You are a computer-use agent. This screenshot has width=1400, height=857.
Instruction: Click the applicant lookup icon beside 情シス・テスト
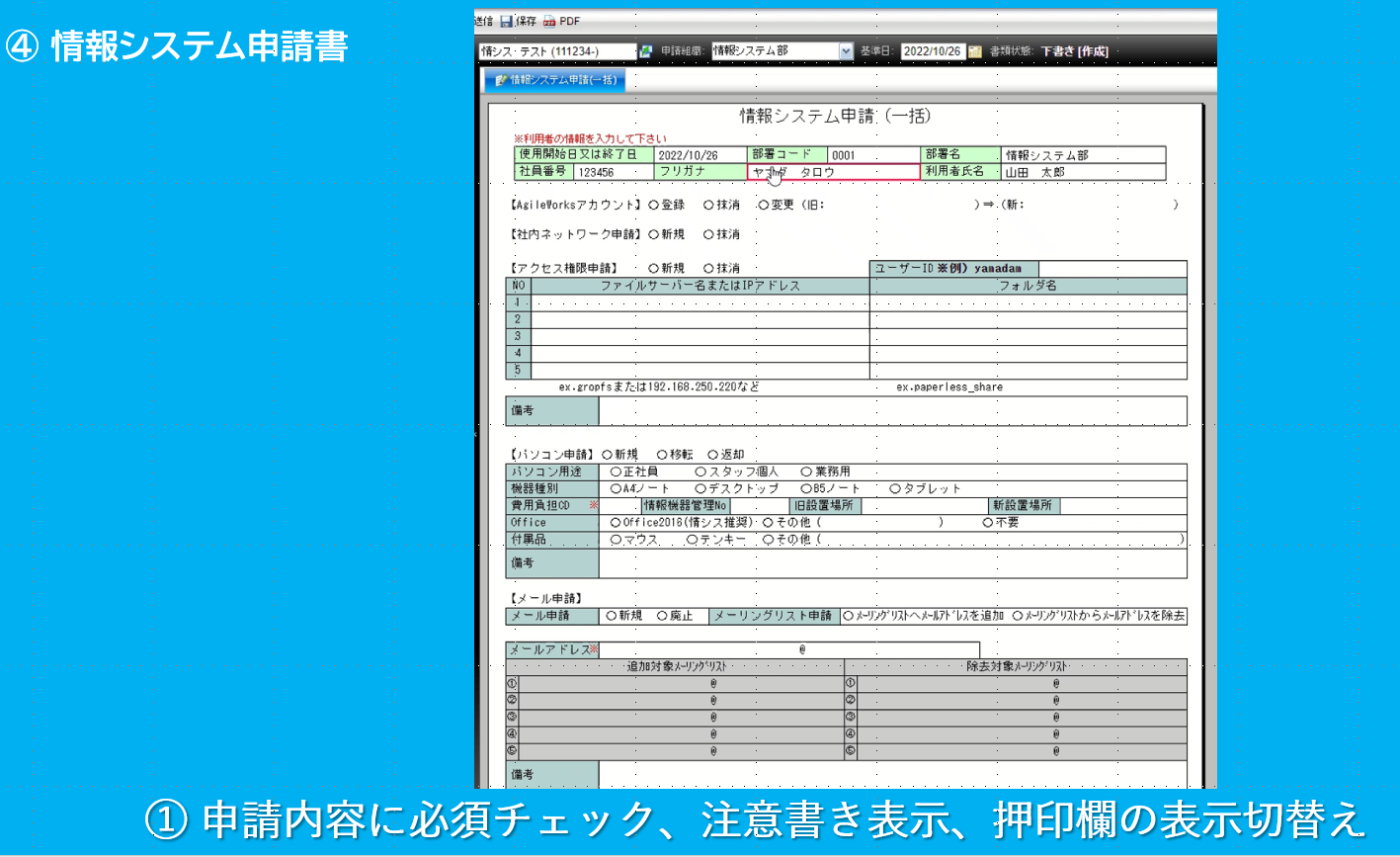pyautogui.click(x=646, y=51)
